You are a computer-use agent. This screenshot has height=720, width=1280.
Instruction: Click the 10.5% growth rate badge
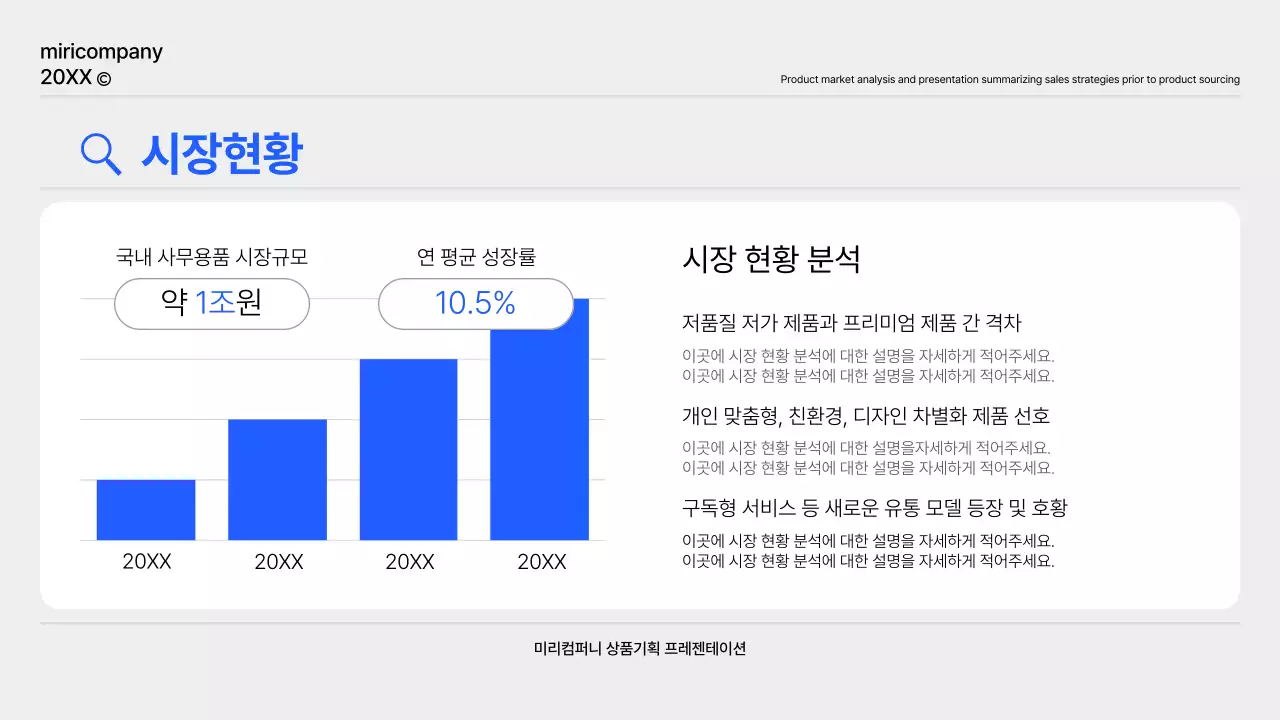pyautogui.click(x=476, y=303)
